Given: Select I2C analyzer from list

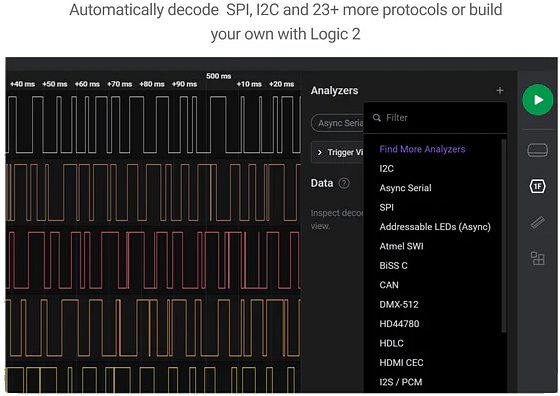Looking at the screenshot, I should tap(386, 169).
